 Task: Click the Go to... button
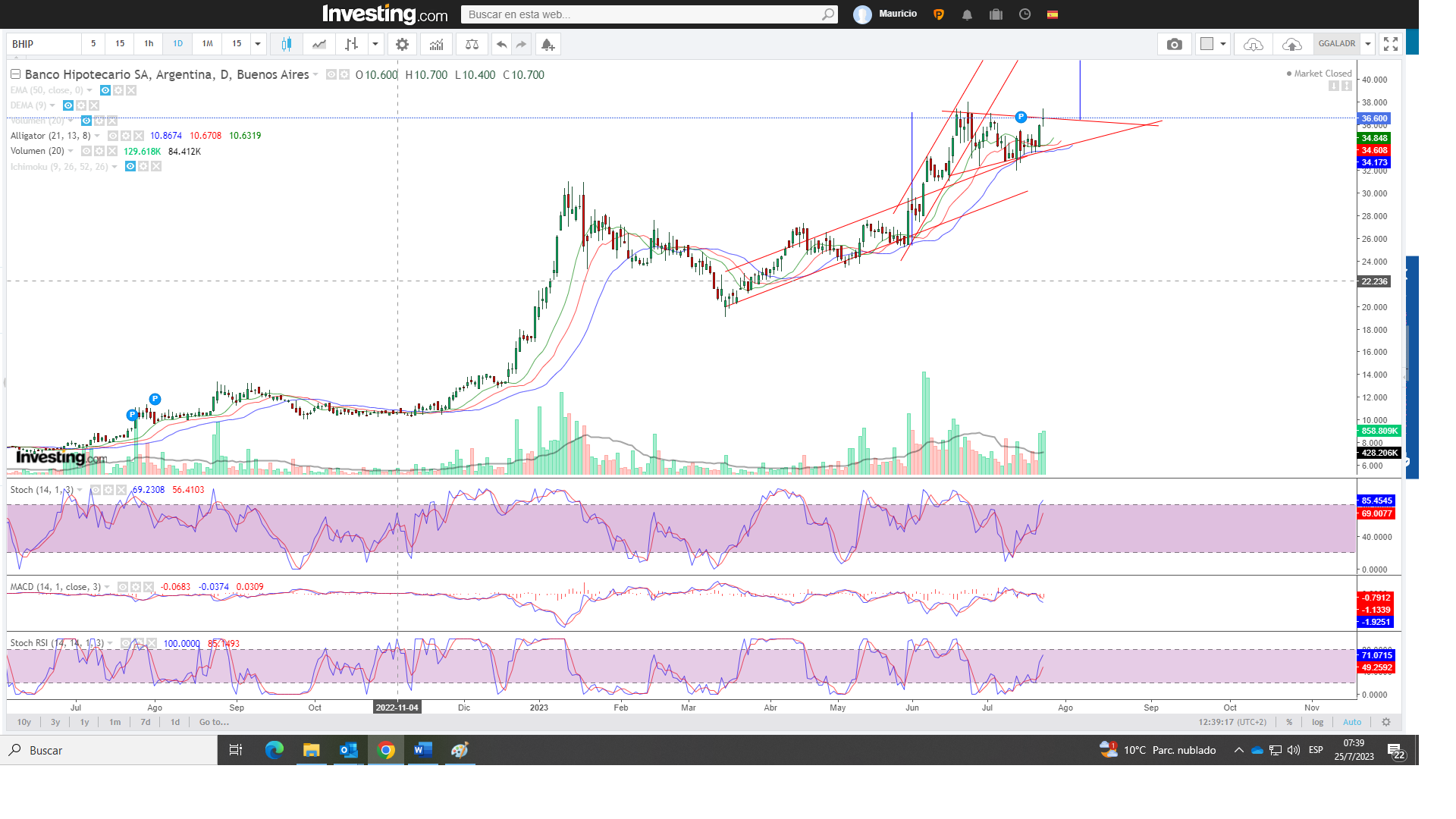[214, 722]
